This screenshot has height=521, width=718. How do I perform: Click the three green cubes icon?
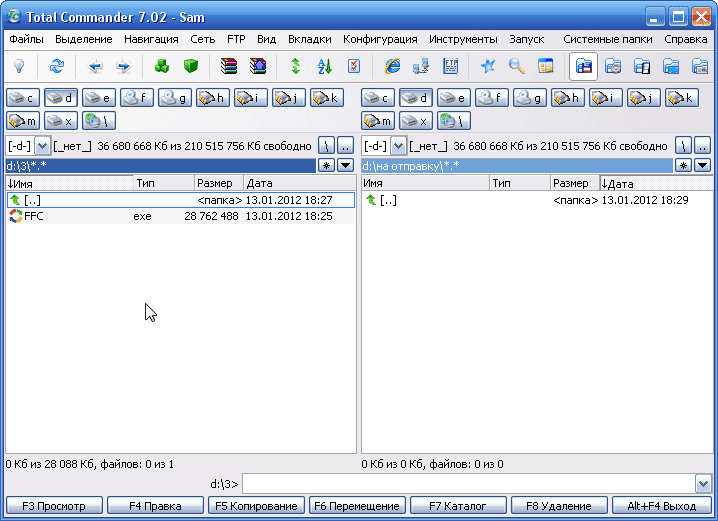(162, 66)
